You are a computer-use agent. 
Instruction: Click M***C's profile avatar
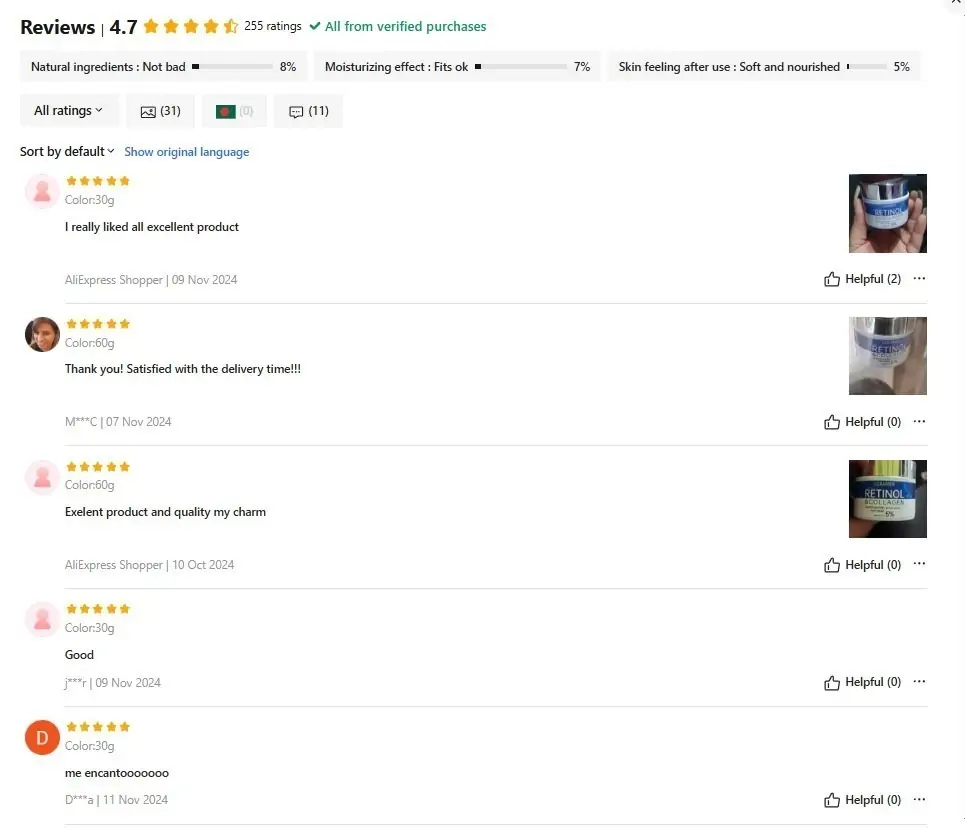click(x=42, y=335)
